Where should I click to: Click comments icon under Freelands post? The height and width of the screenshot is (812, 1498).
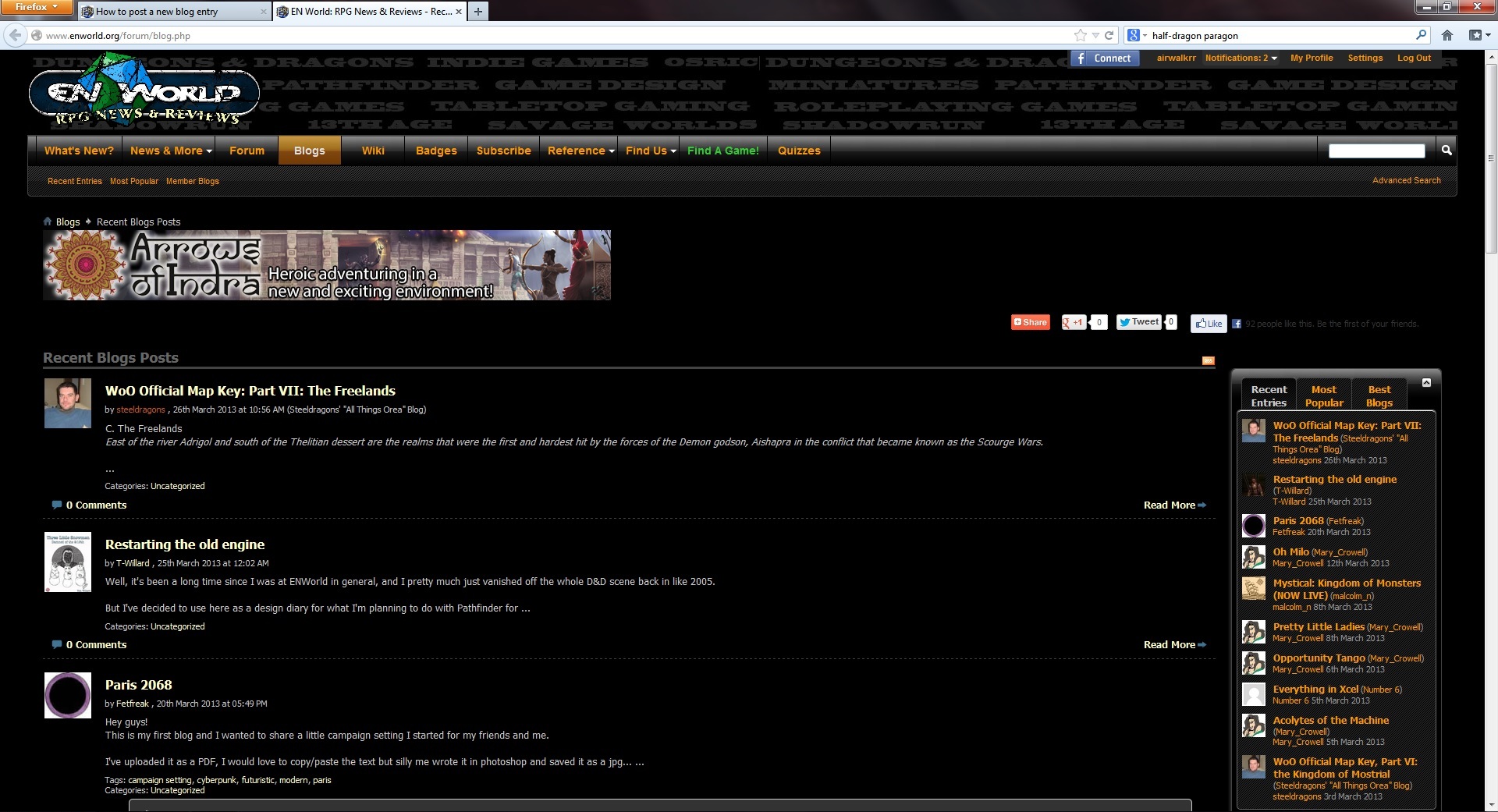pyautogui.click(x=56, y=505)
